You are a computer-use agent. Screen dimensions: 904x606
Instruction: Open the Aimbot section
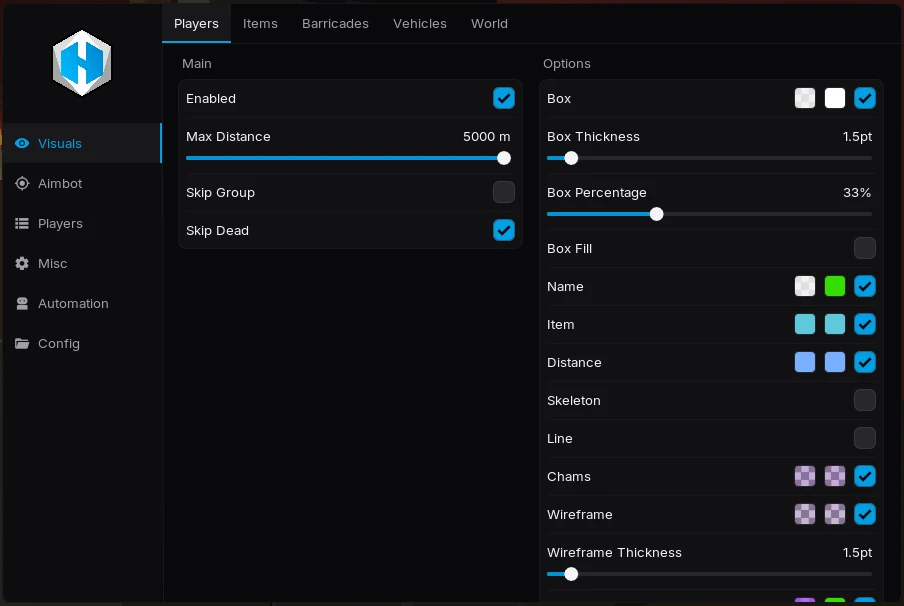(x=82, y=183)
